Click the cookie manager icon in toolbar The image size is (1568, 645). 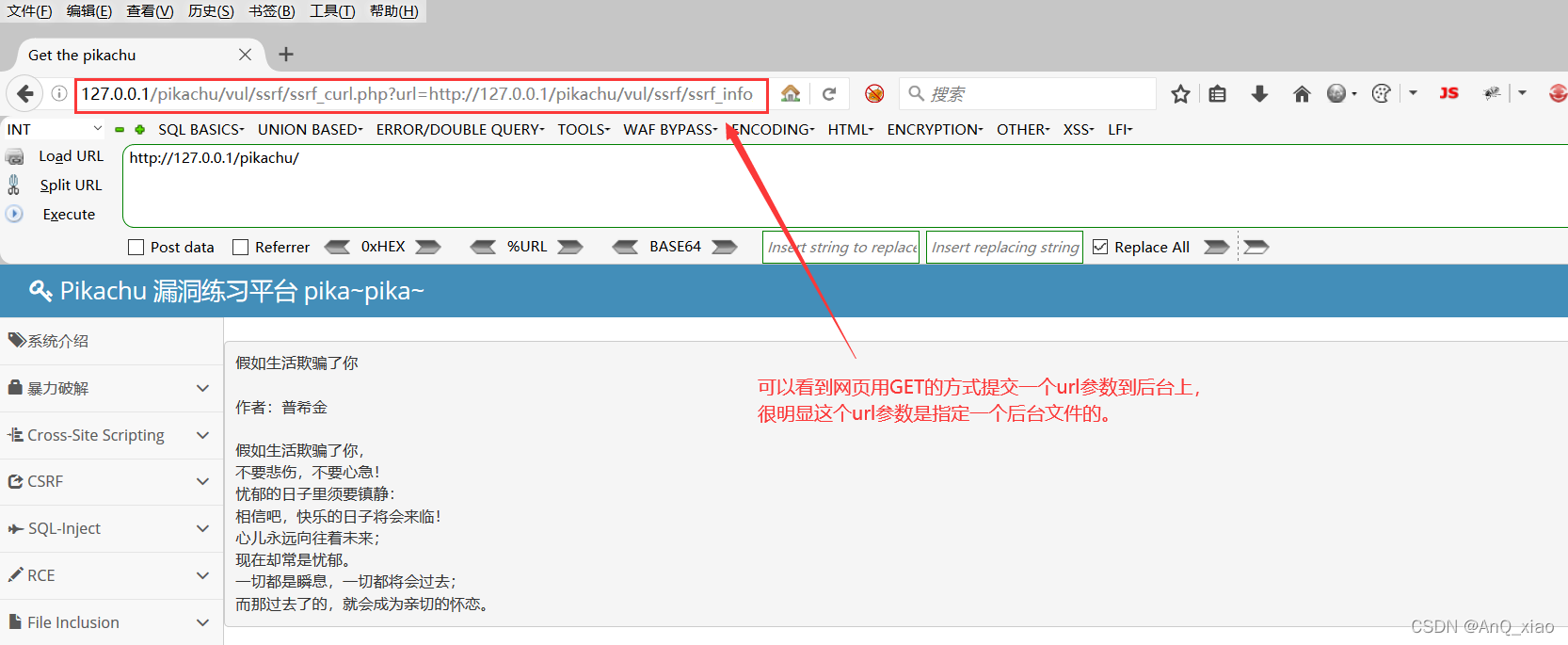(1381, 93)
